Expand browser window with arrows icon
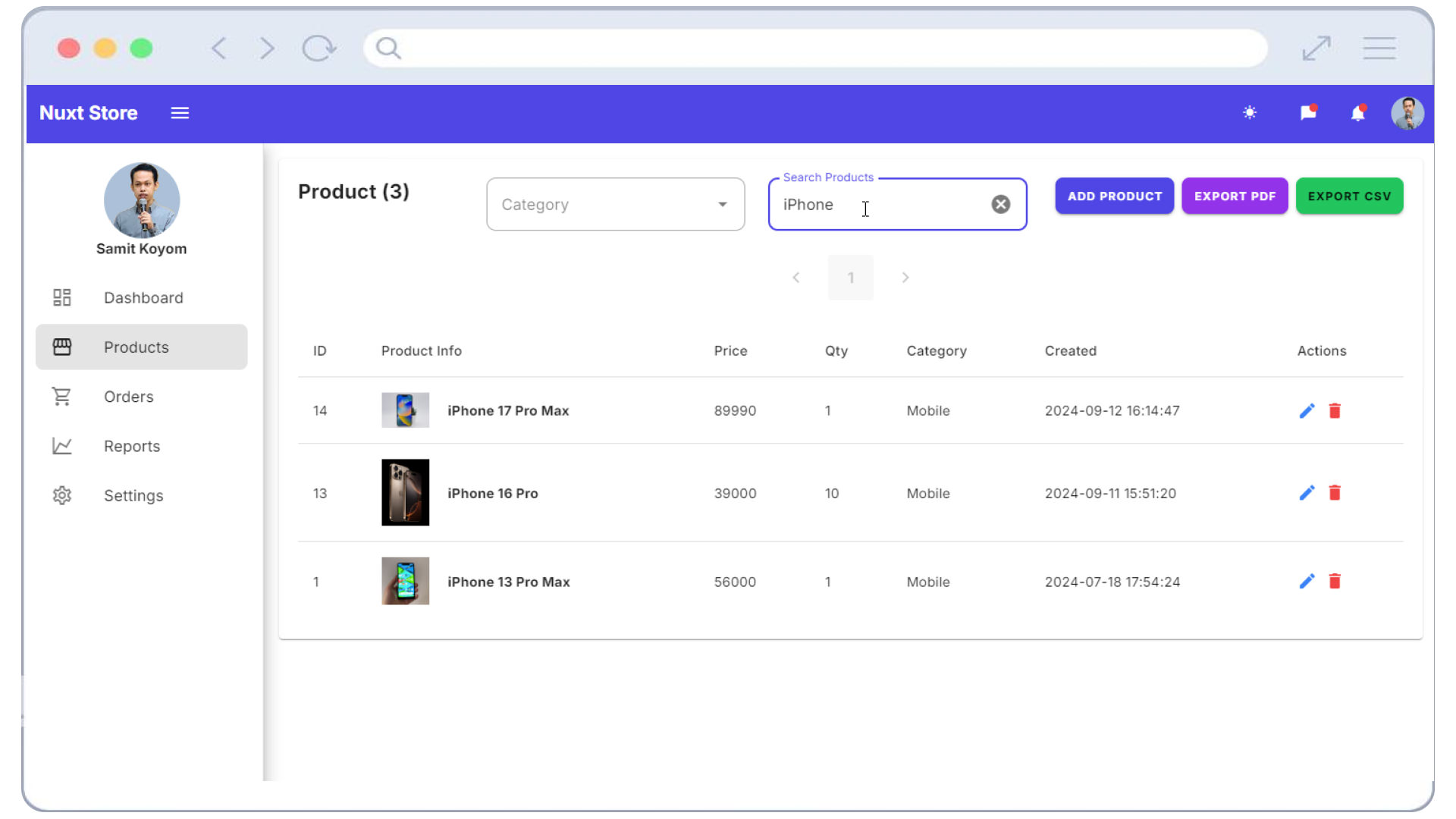Viewport: 1456px width, 819px height. coord(1316,49)
